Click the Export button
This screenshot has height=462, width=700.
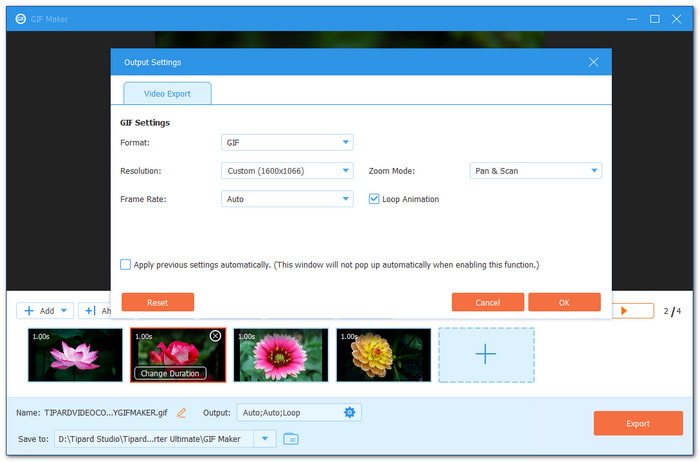(638, 423)
